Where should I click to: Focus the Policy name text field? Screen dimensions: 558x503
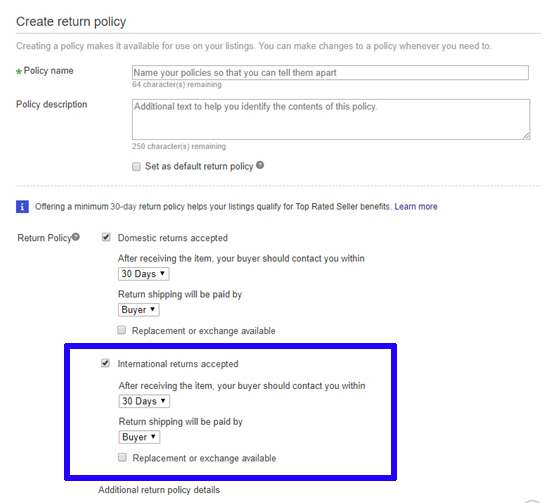point(330,73)
